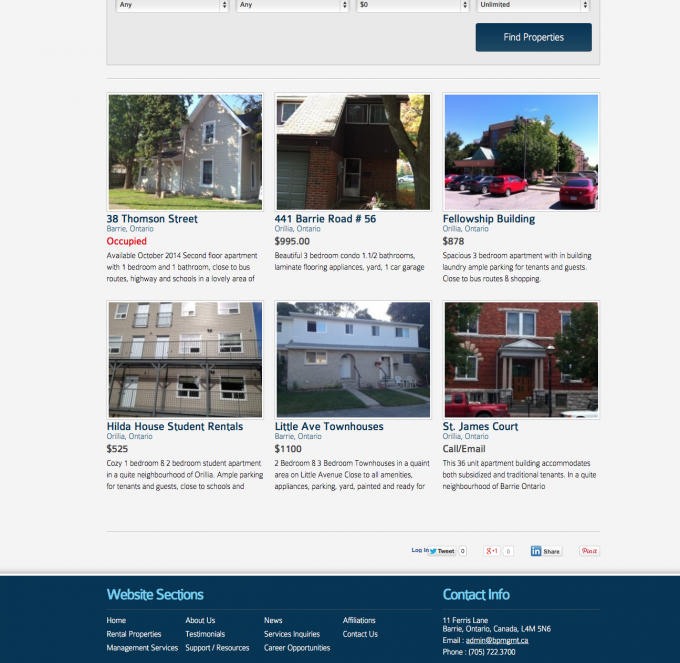This screenshot has height=663, width=680.
Task: Navigate to Career Opportunities in the footer
Action: (297, 648)
